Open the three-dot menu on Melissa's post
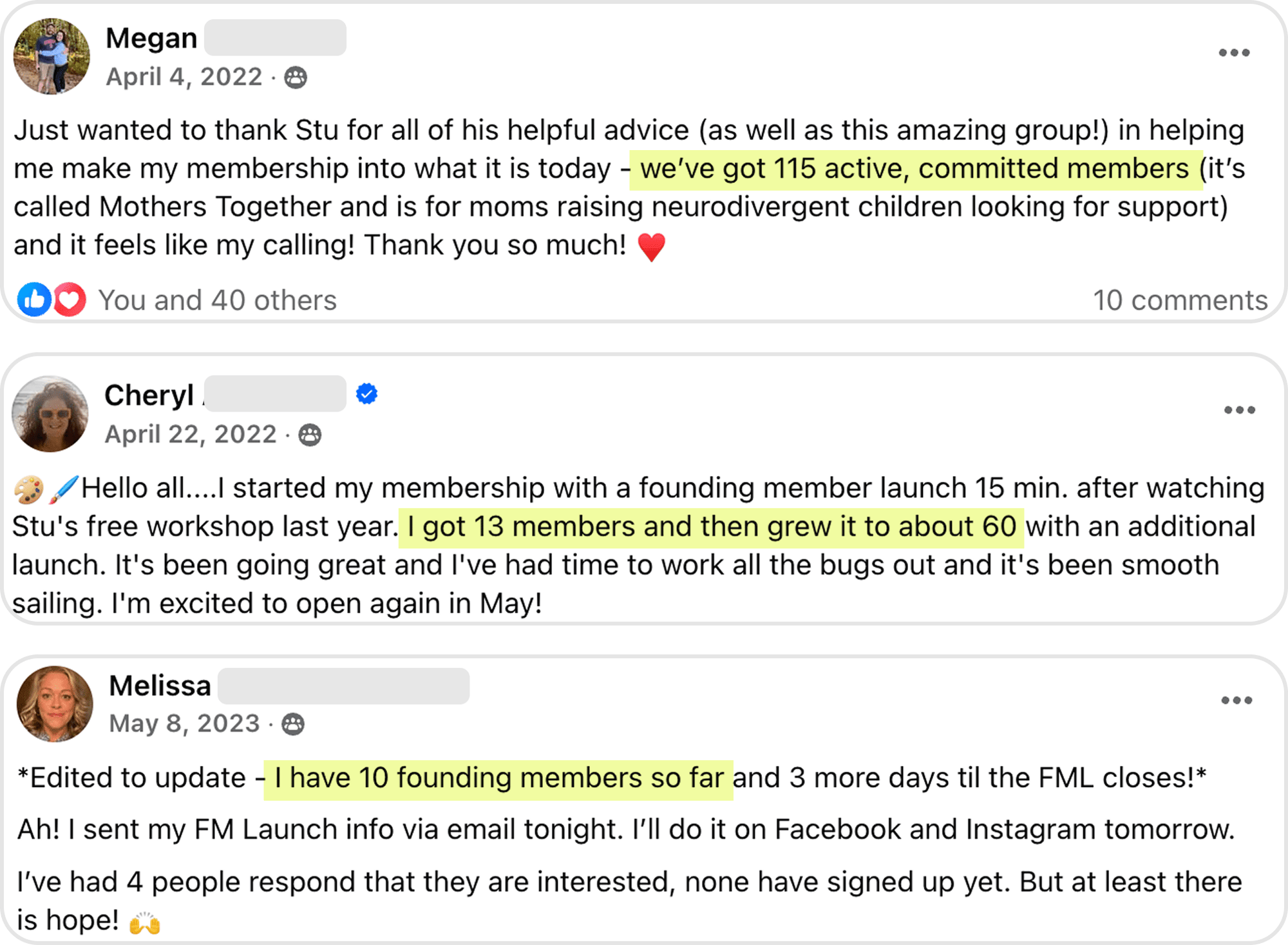Image resolution: width=1288 pixels, height=945 pixels. [x=1236, y=700]
